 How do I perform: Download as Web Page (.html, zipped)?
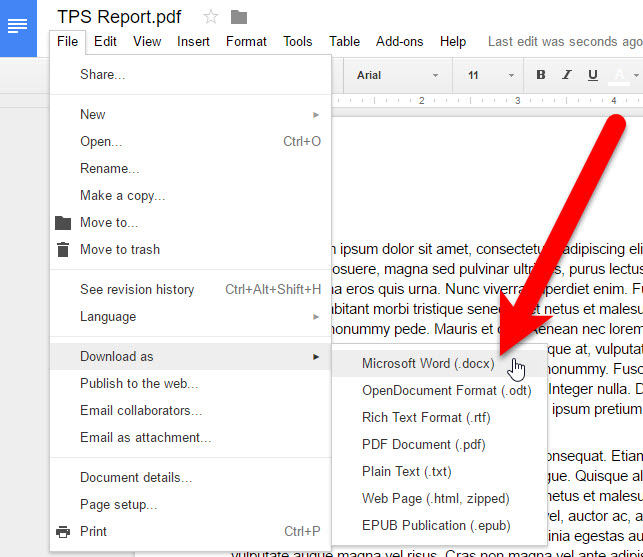point(439,499)
